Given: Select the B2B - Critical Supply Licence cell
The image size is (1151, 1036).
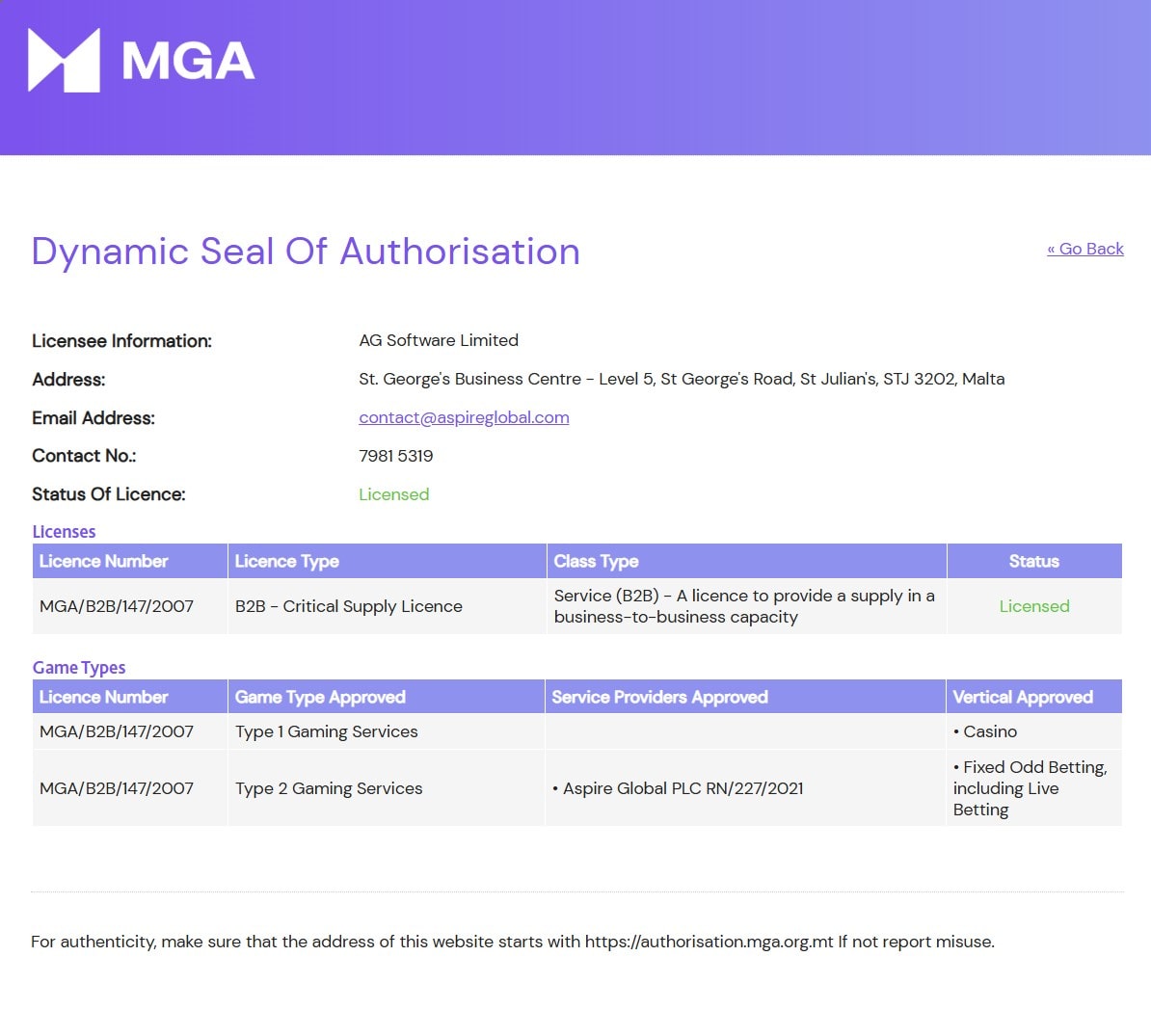Looking at the screenshot, I should [348, 606].
